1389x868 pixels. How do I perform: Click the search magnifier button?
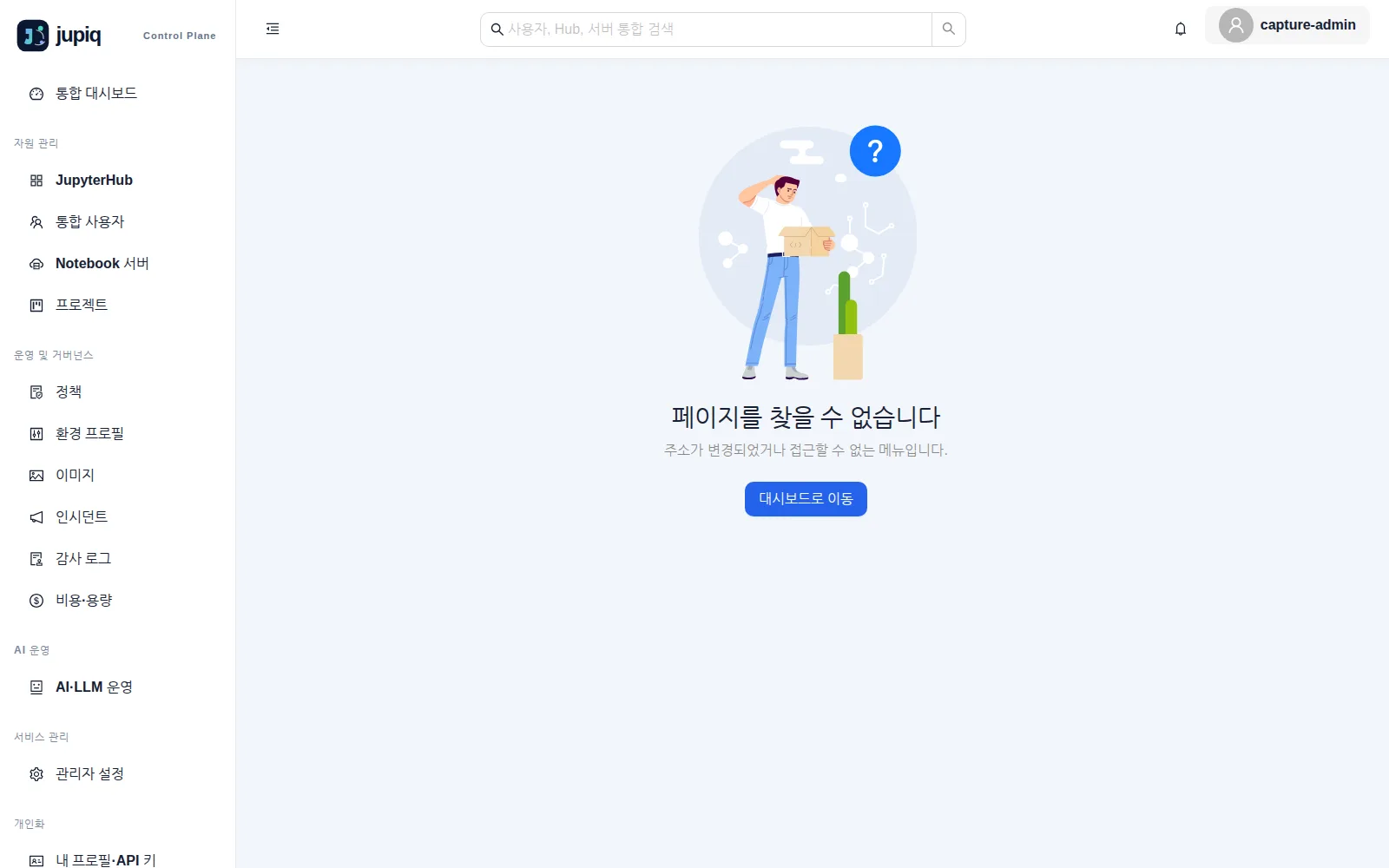[949, 30]
